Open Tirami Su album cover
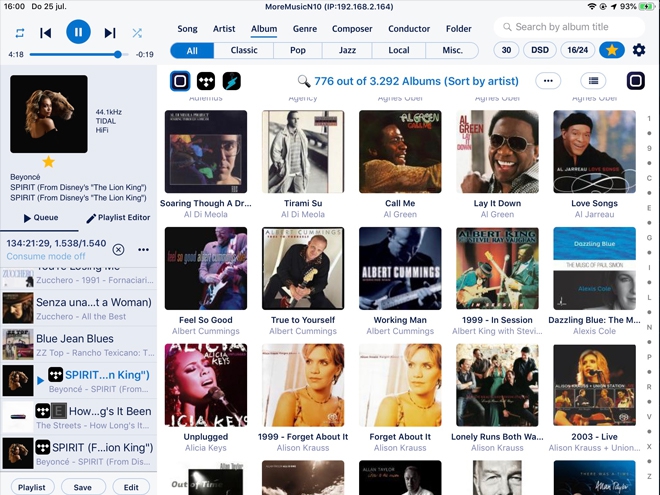 click(x=303, y=152)
